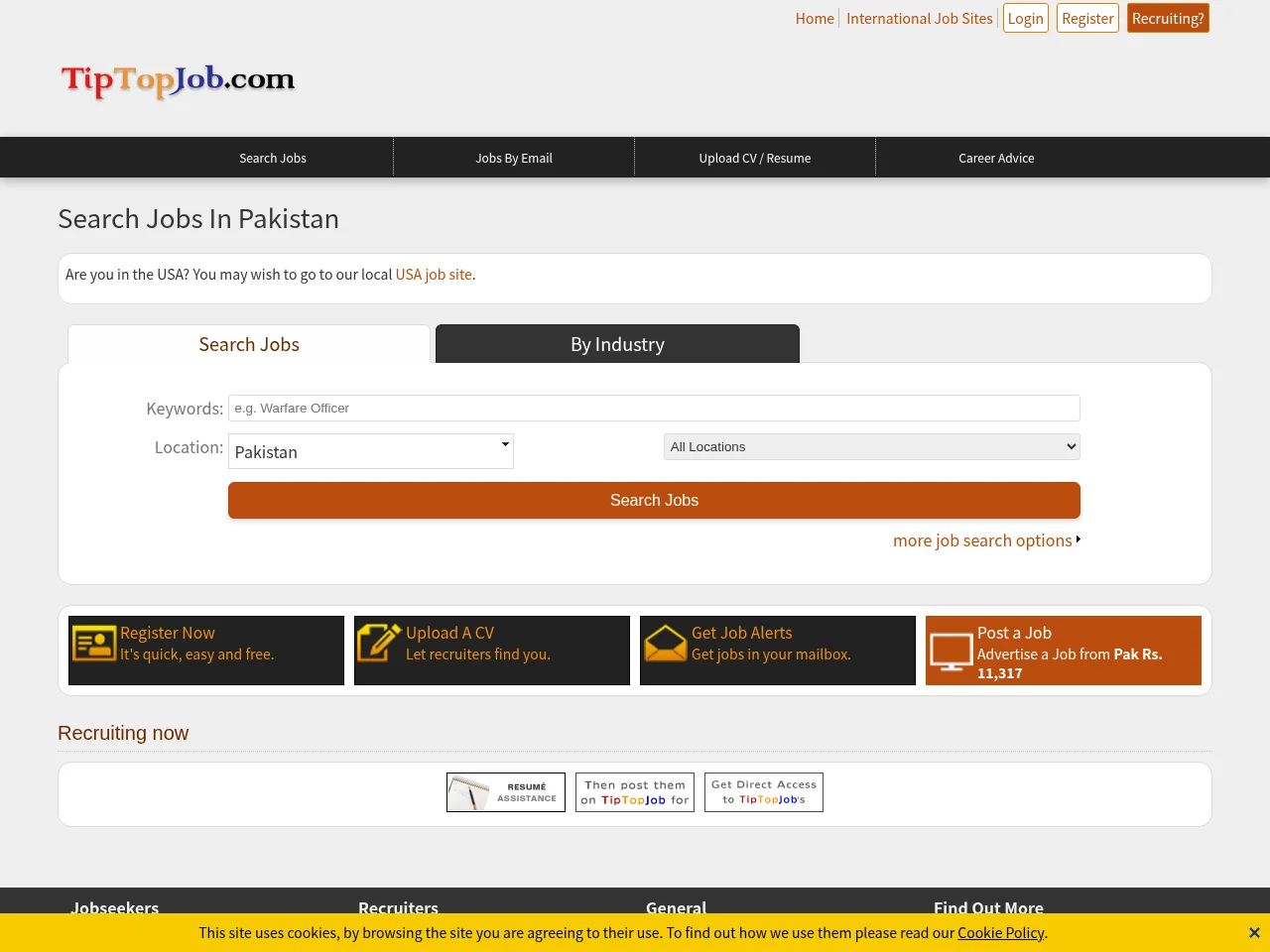
Task: Click the Get Job Alerts envelope icon
Action: (665, 643)
